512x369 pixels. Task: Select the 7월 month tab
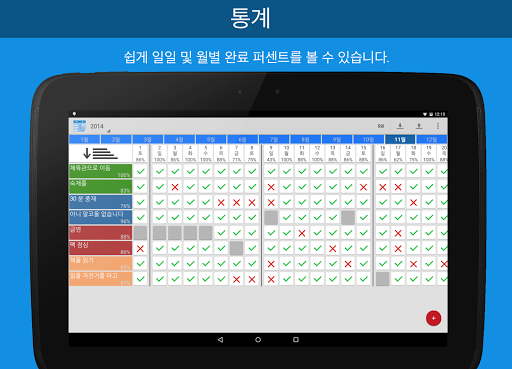pyautogui.click(x=274, y=139)
